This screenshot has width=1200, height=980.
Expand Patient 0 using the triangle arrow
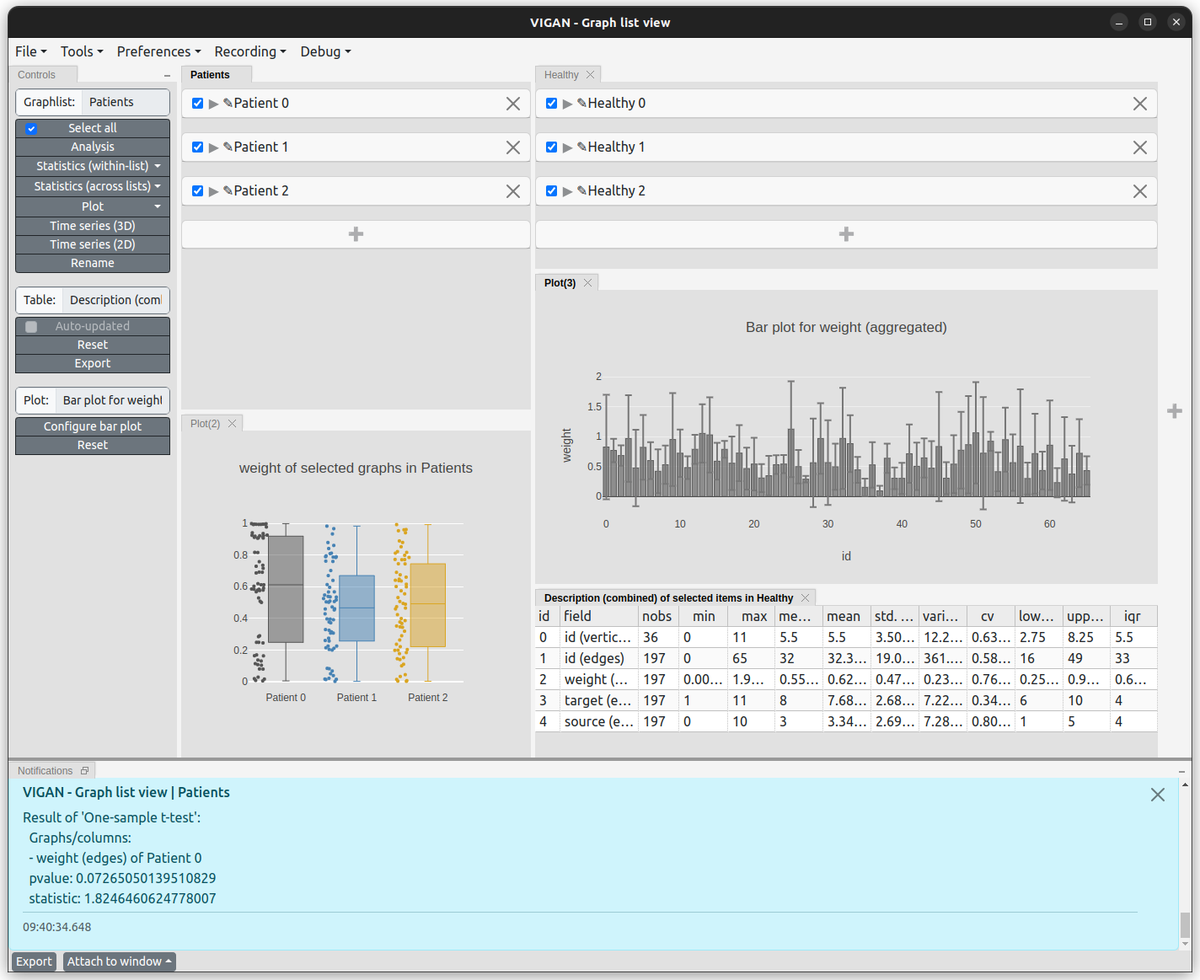click(213, 103)
